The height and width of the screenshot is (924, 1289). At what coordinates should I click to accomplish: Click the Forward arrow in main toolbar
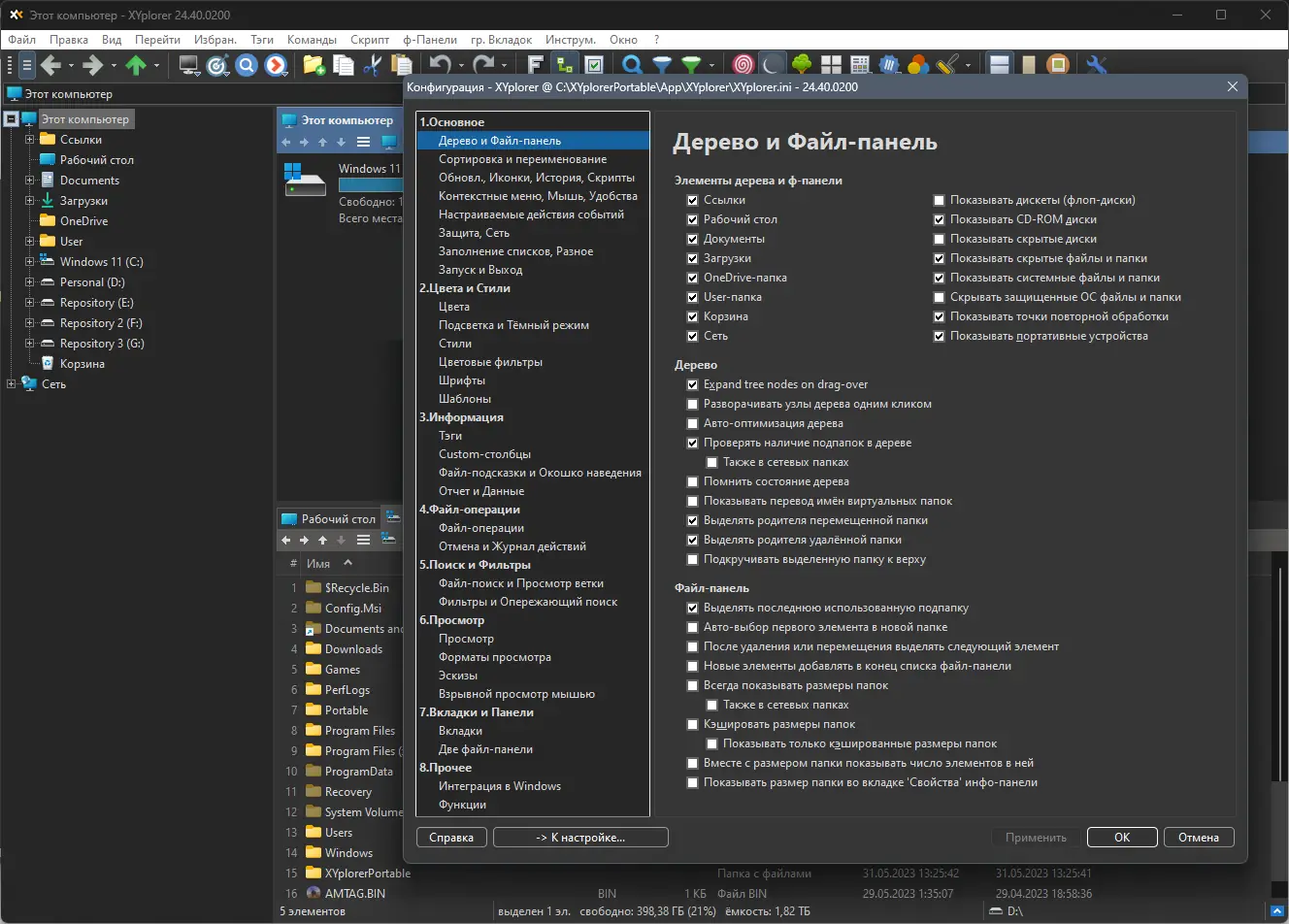[x=92, y=65]
